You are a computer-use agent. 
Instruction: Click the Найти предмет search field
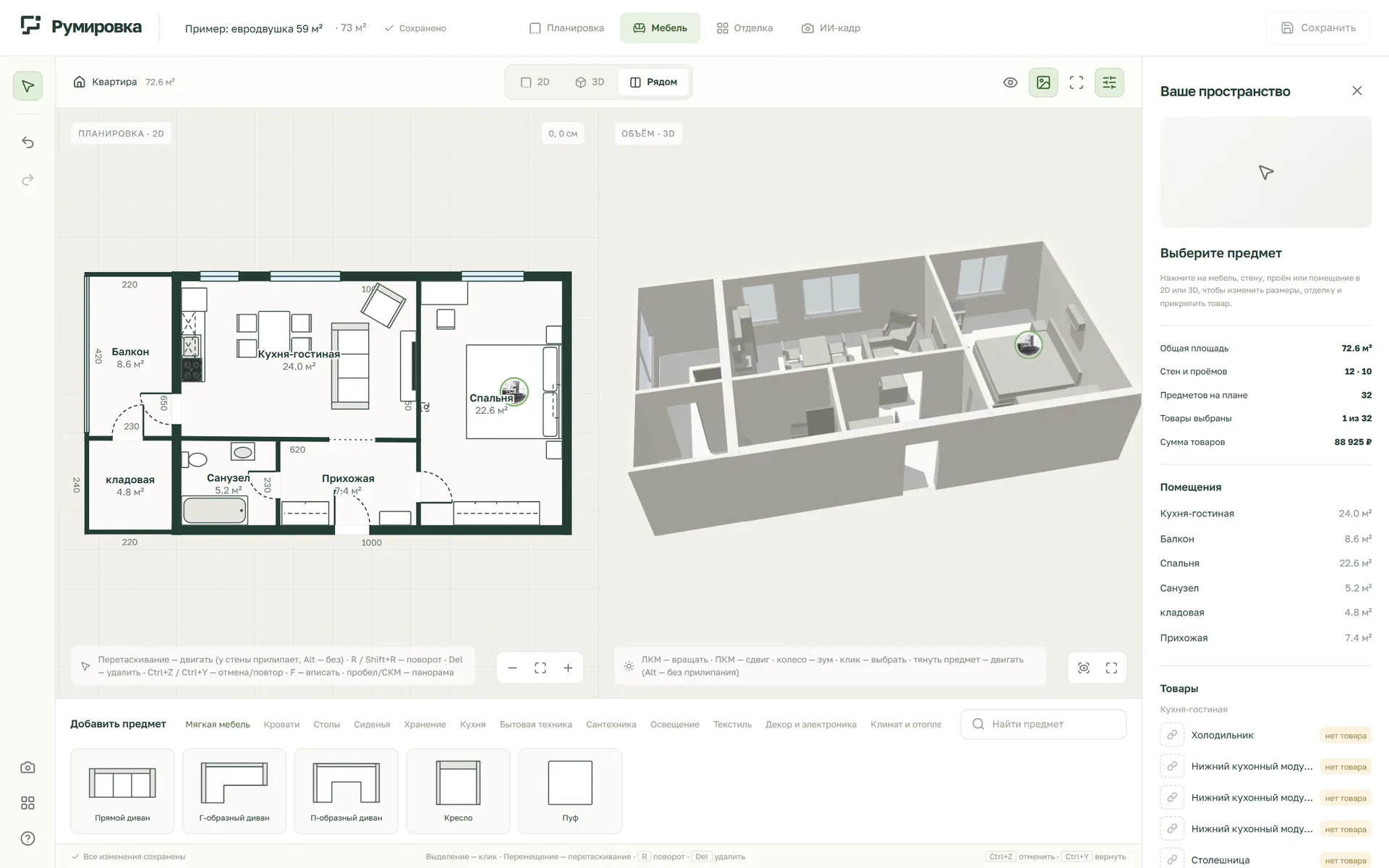coord(1043,724)
